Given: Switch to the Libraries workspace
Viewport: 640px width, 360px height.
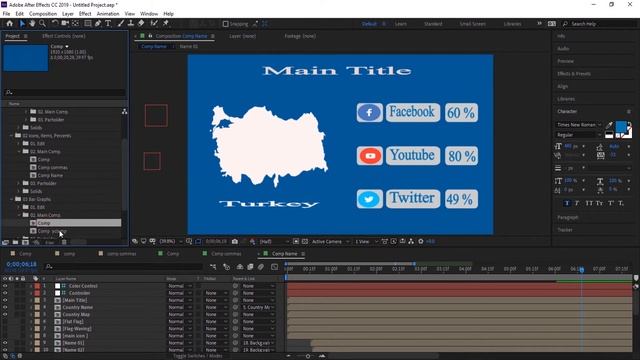Looking at the screenshot, I should [512, 24].
